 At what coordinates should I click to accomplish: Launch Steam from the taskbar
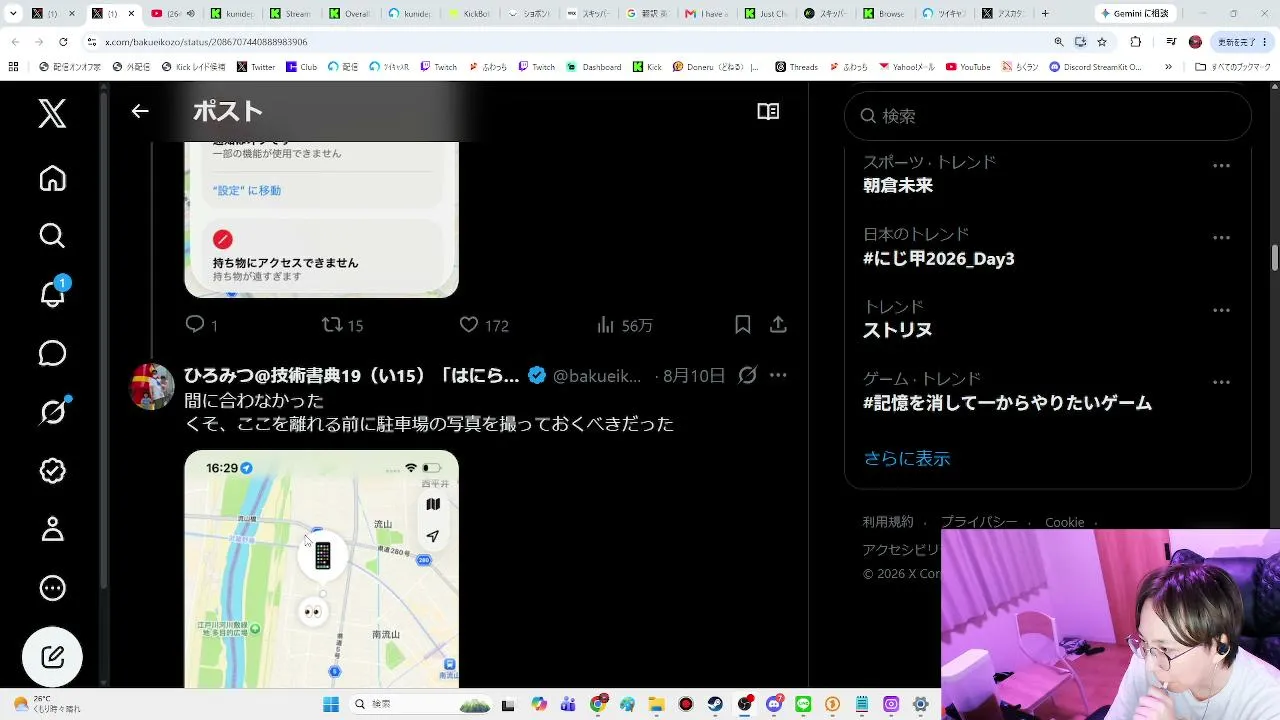pos(715,704)
